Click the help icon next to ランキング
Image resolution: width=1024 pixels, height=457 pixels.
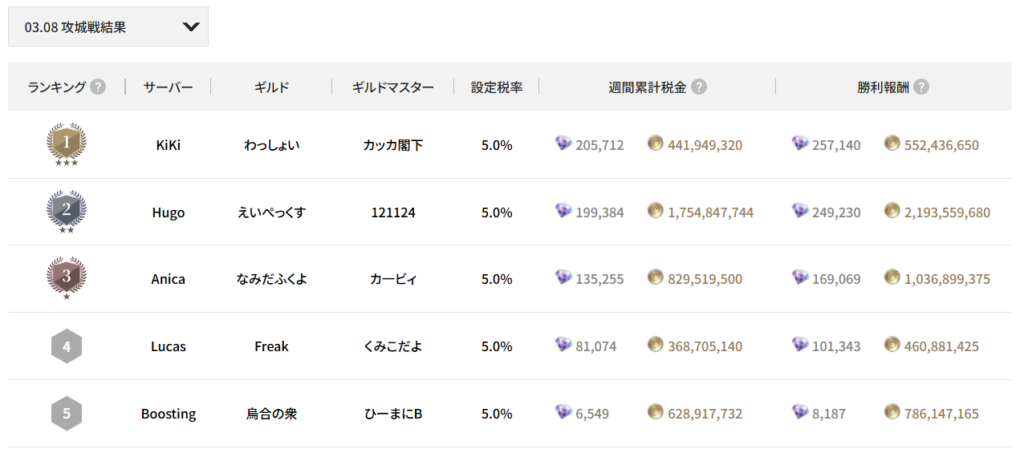(x=98, y=87)
